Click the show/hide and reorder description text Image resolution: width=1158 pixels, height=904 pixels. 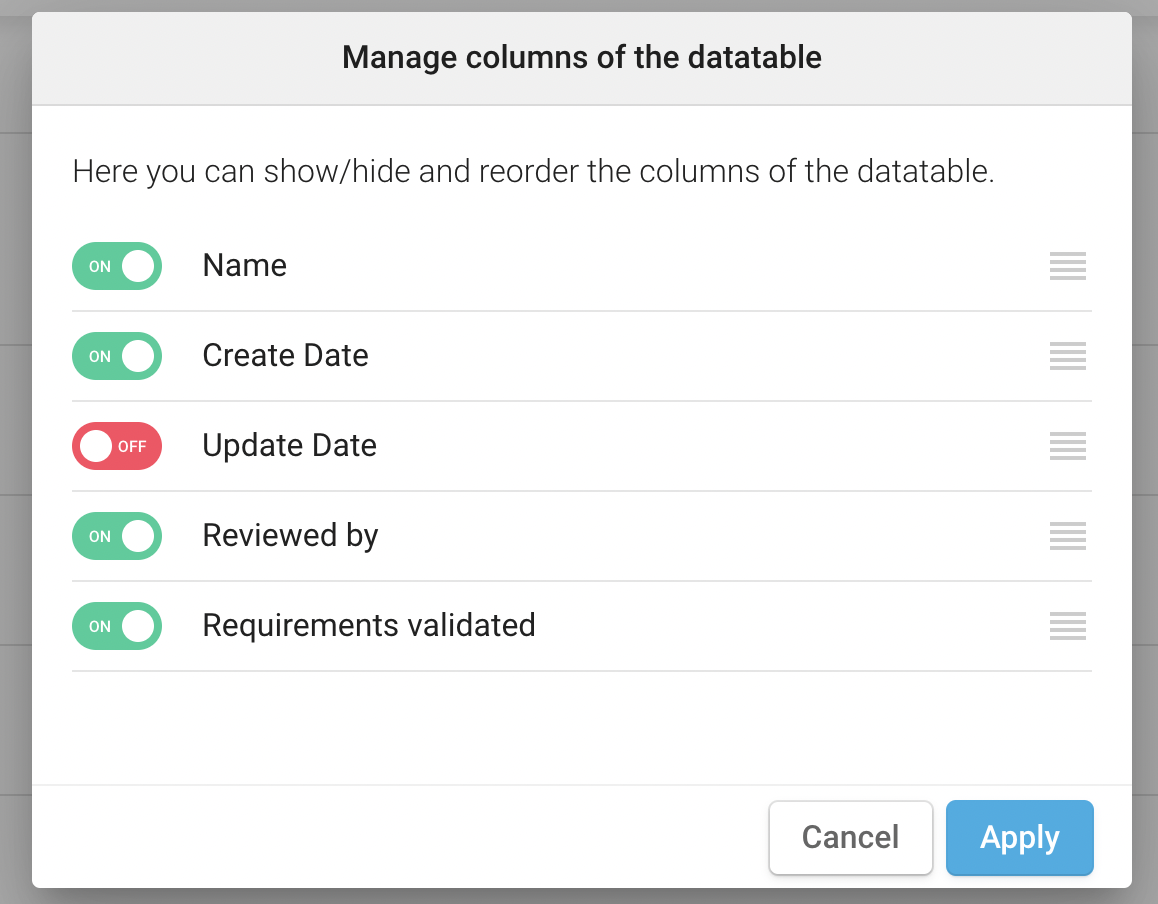pos(533,172)
